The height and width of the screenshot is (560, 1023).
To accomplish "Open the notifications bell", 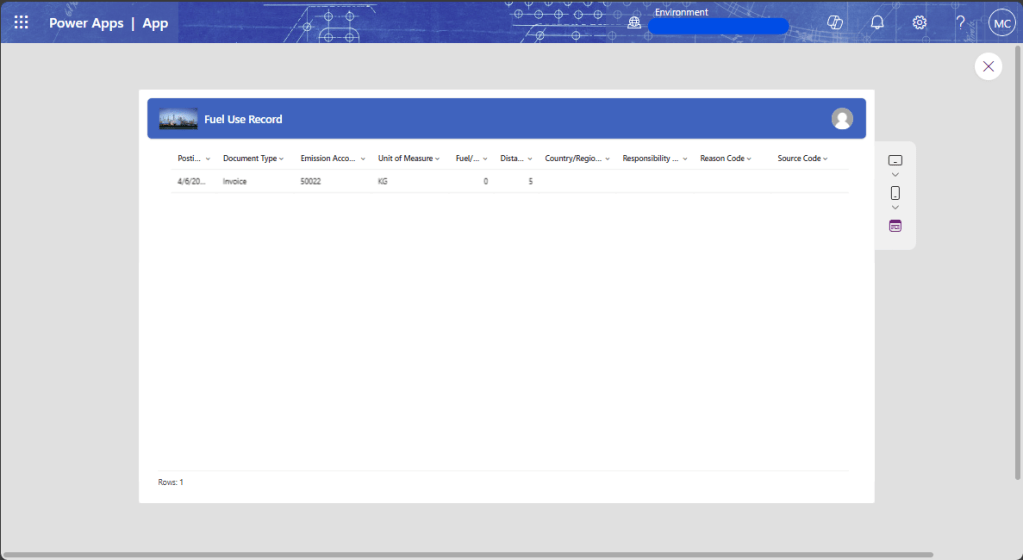I will click(877, 22).
